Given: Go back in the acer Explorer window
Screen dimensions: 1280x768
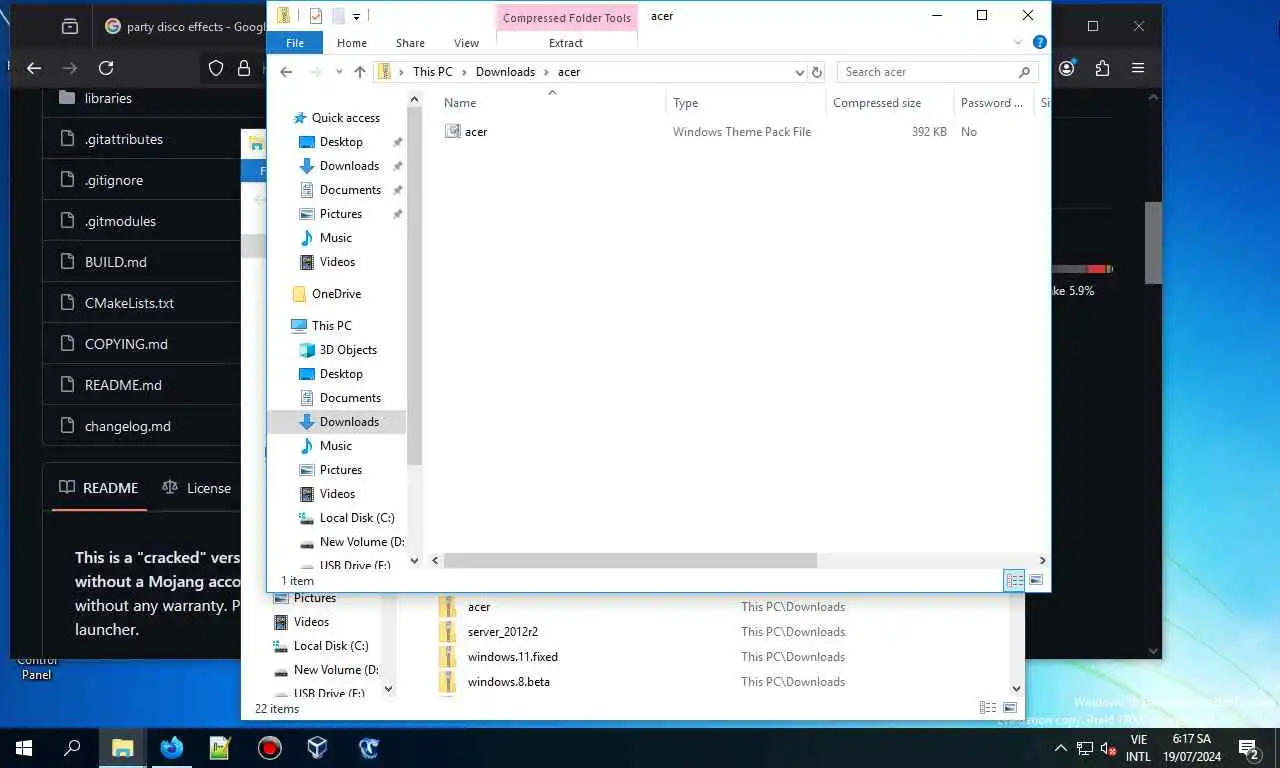Looking at the screenshot, I should tap(287, 72).
